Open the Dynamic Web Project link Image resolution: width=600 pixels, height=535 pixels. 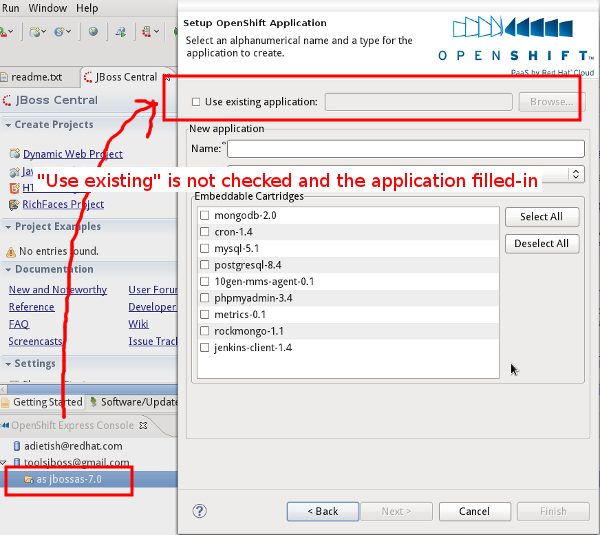[73, 154]
